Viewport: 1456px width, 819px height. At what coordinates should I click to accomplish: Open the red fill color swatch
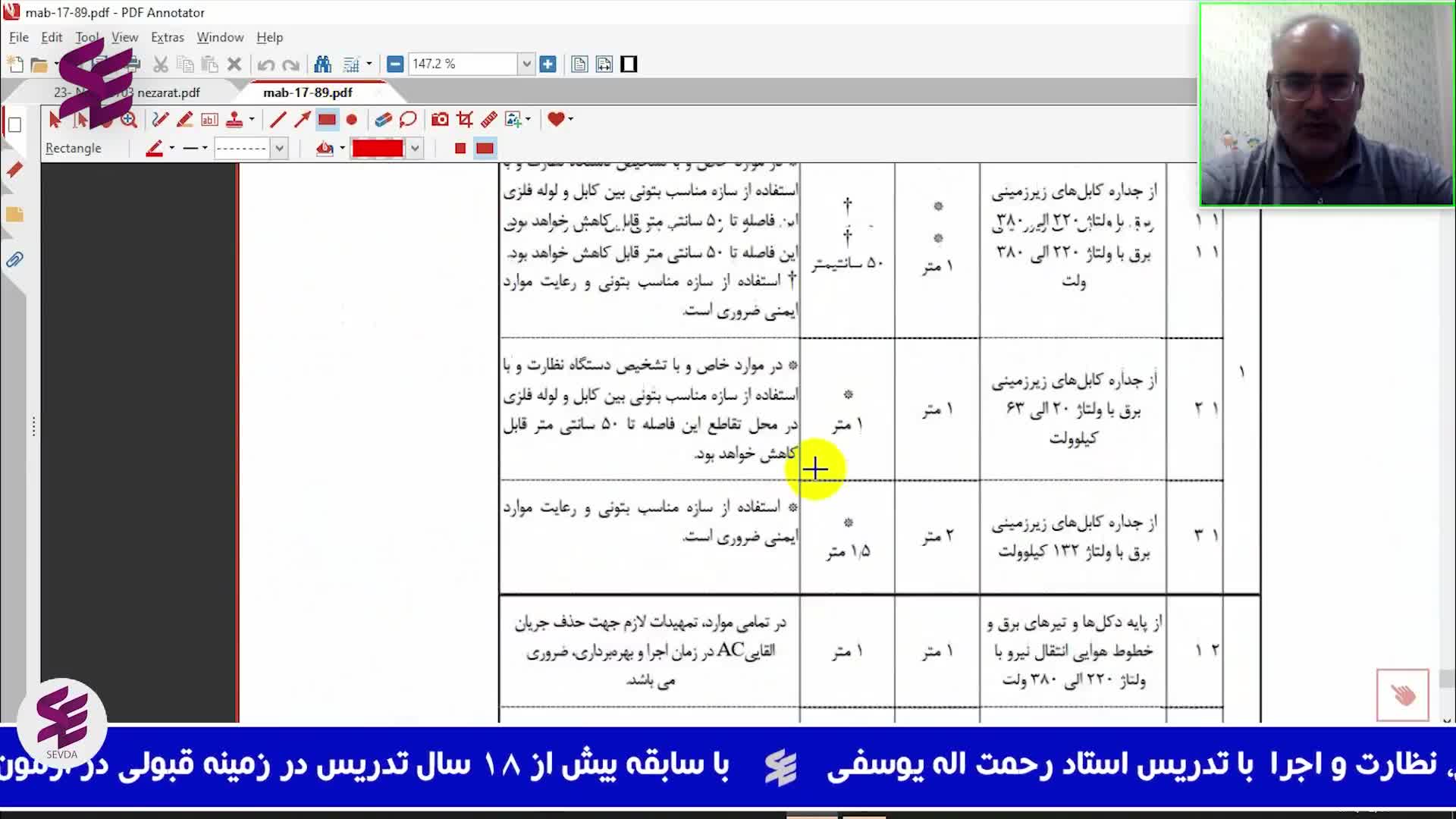point(378,149)
